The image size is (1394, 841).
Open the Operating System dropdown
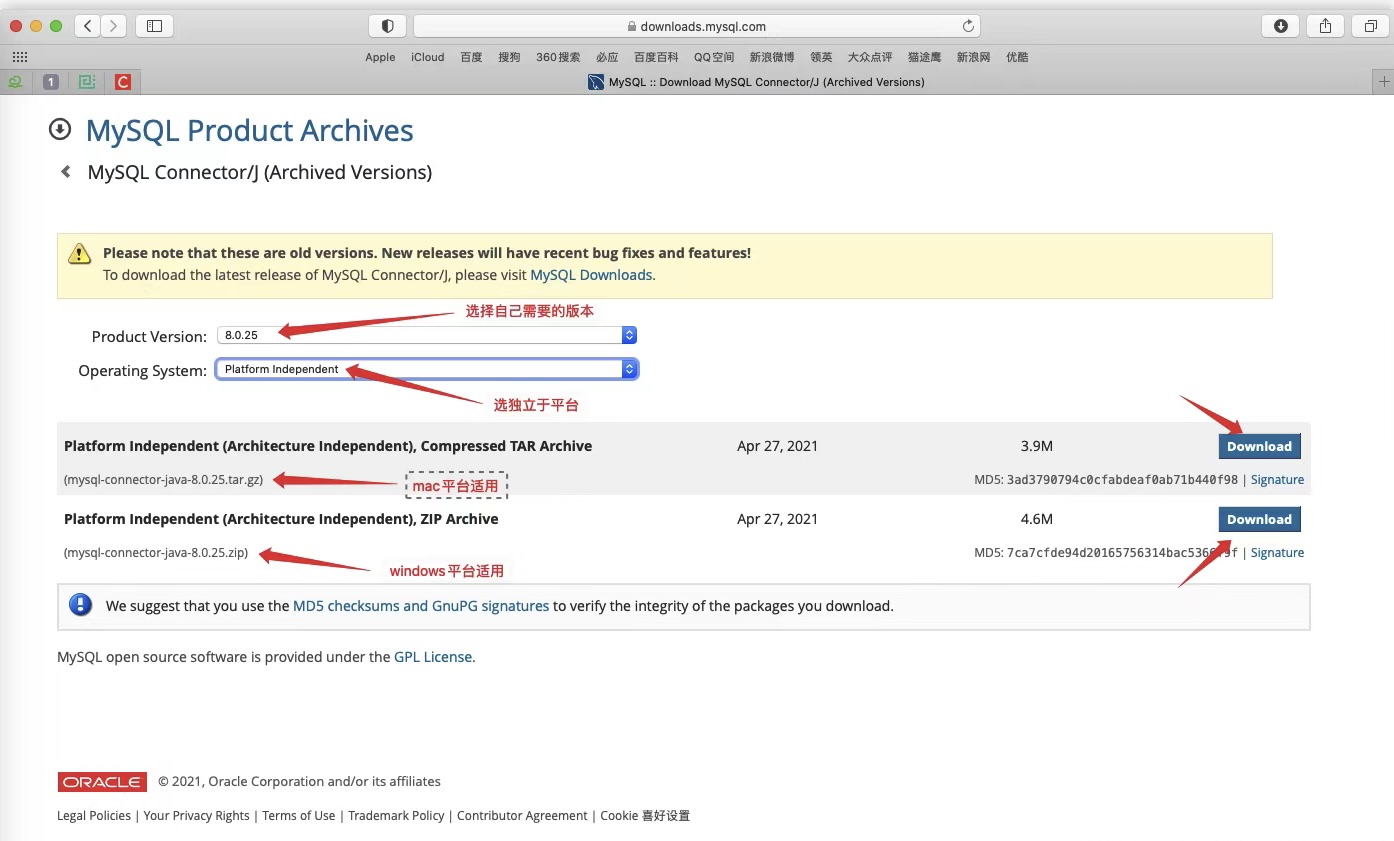427,369
